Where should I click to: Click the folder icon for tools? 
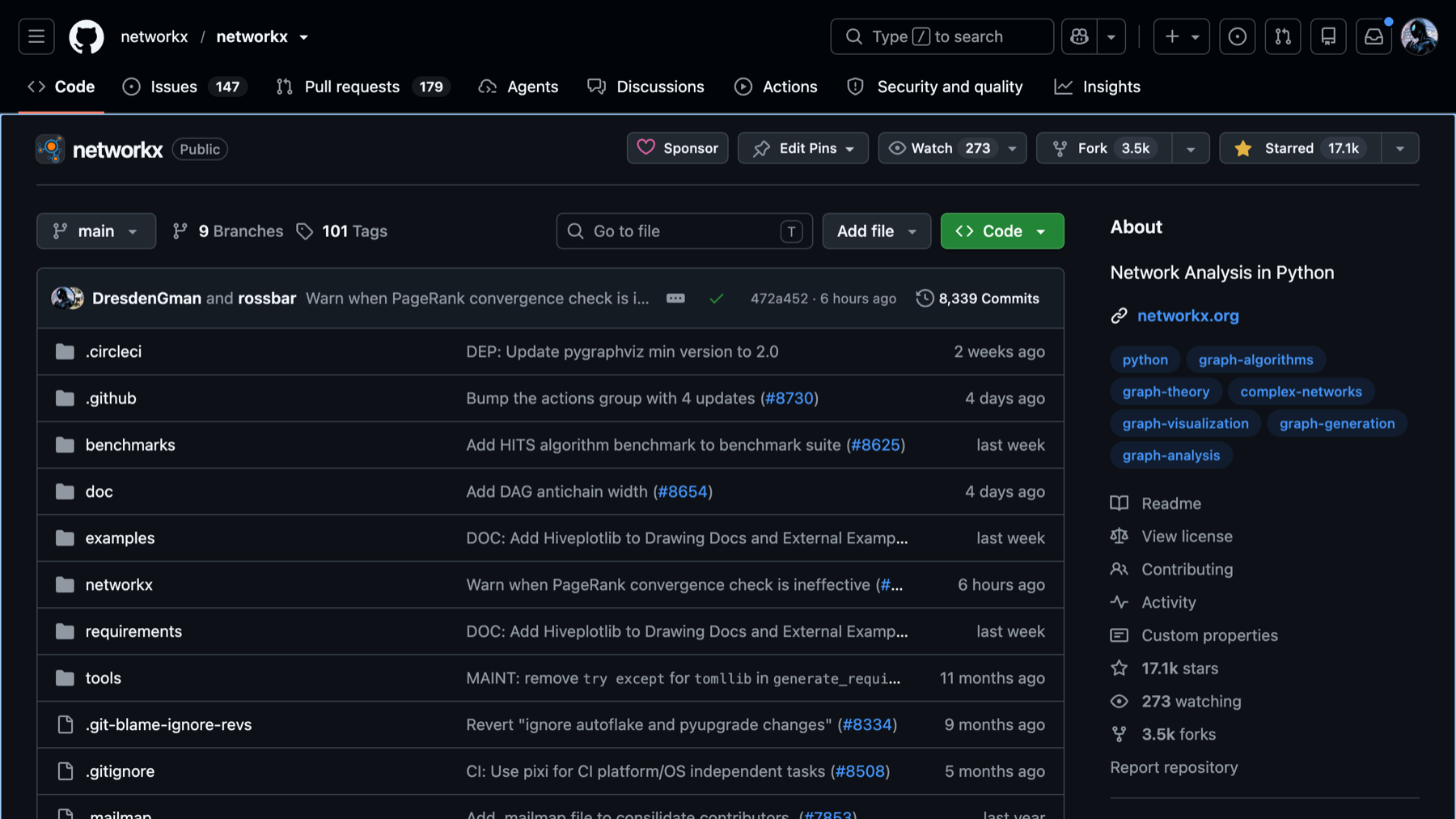(x=65, y=677)
